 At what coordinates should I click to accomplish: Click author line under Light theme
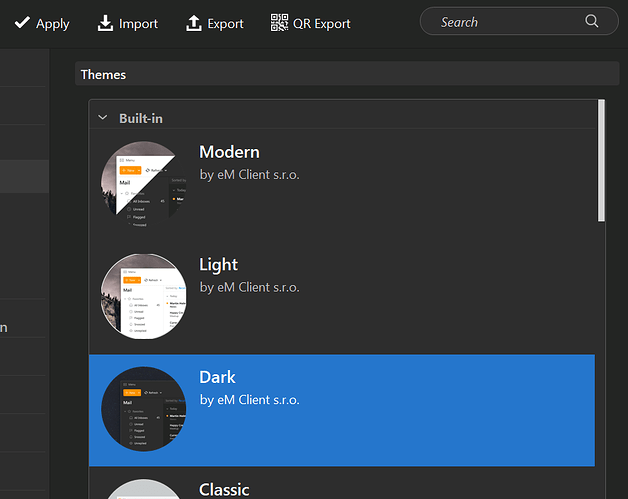point(250,288)
